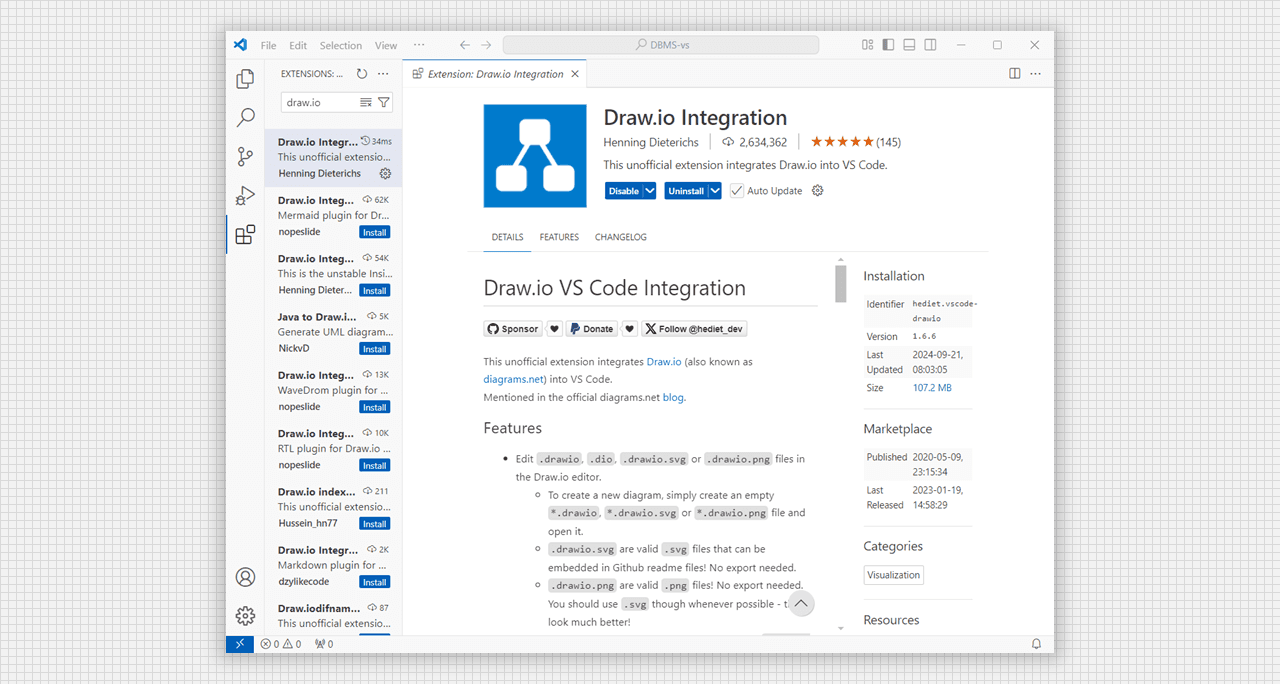The height and width of the screenshot is (684, 1280).
Task: Open Customize Layout icon in title bar
Action: tap(866, 45)
